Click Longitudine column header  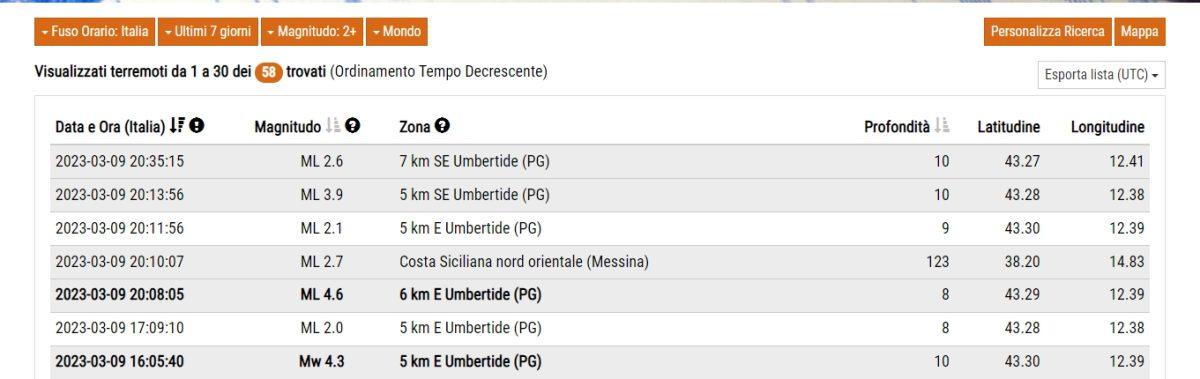coord(1108,127)
